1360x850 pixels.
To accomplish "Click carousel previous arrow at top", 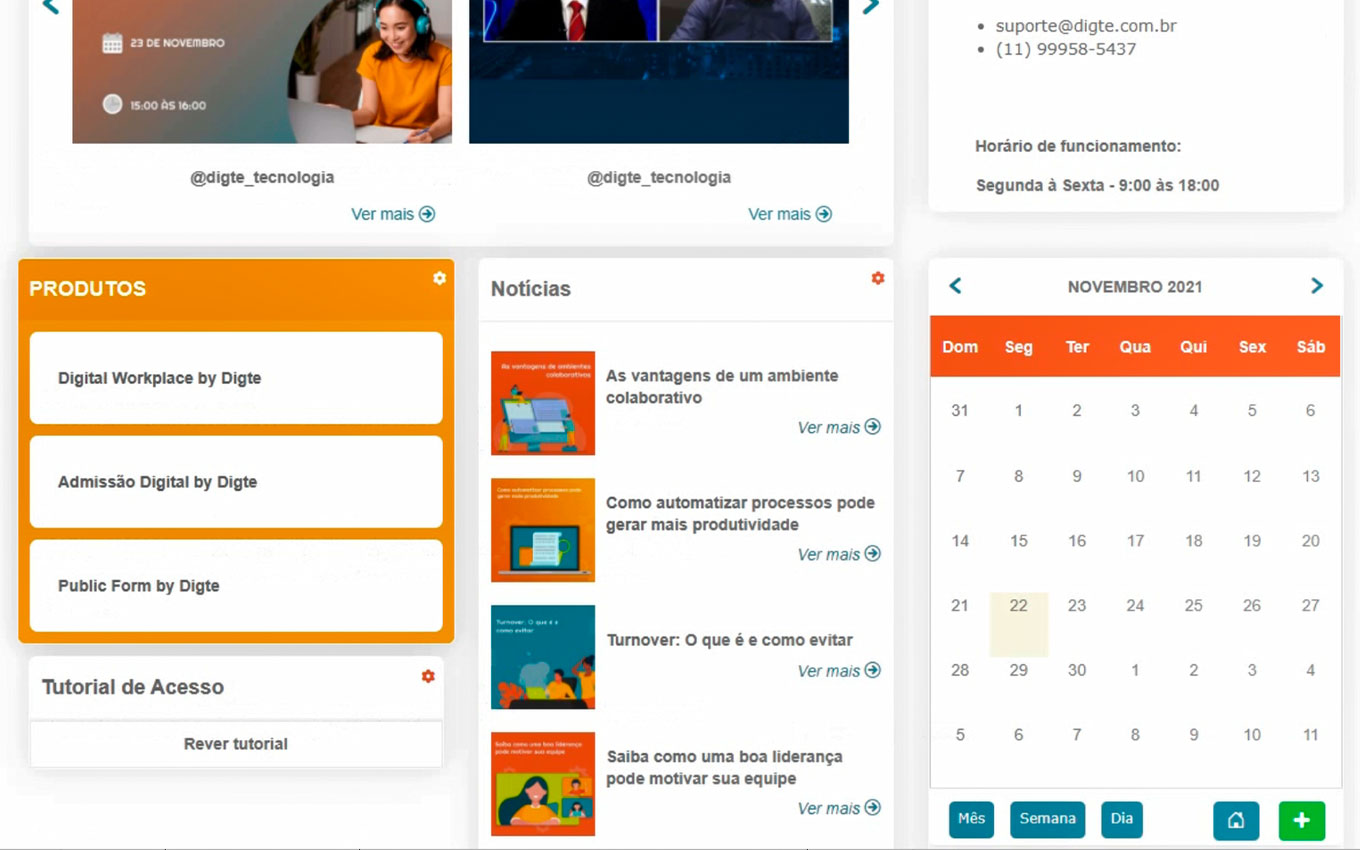I will [x=51, y=7].
